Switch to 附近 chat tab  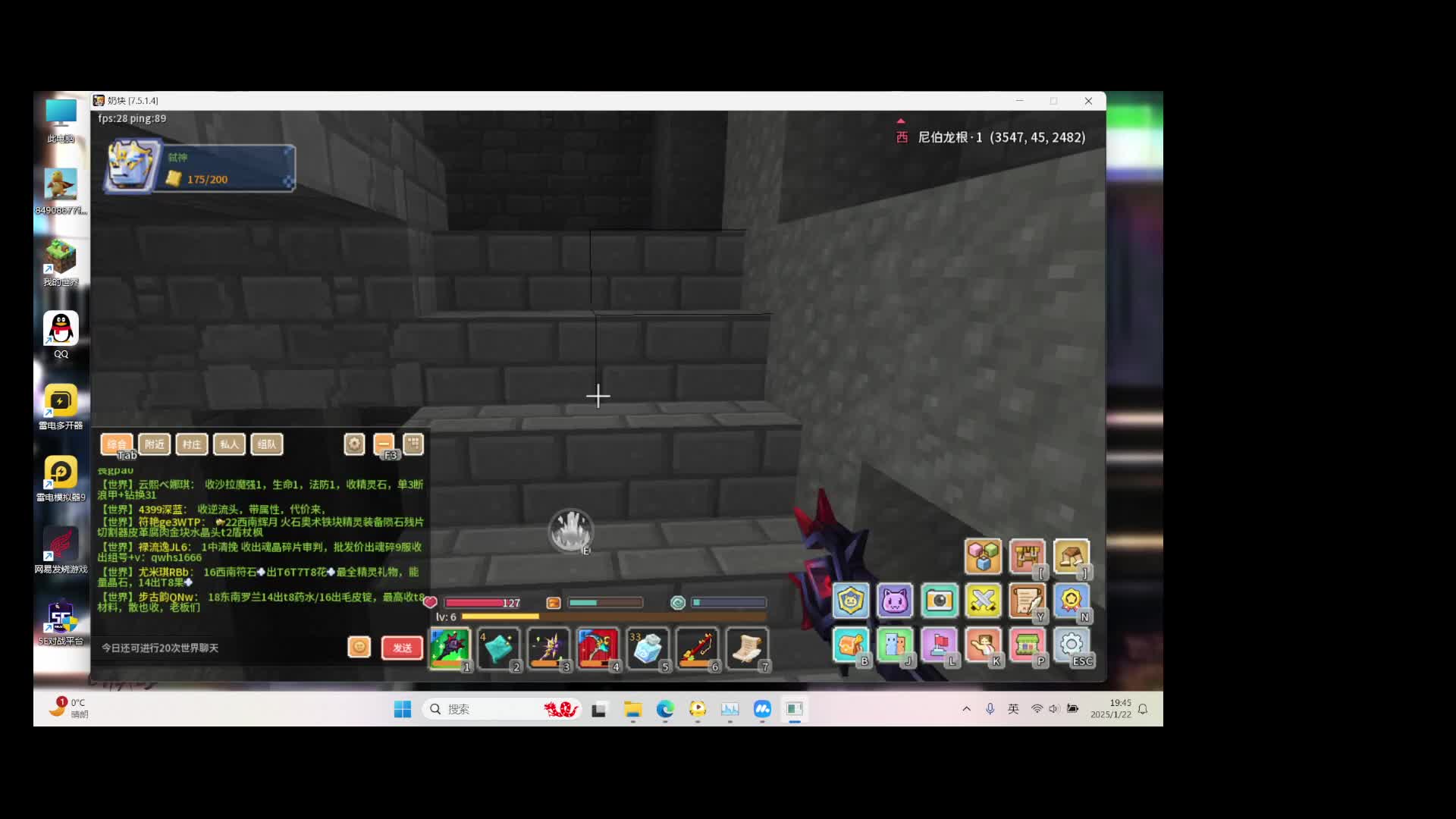154,444
